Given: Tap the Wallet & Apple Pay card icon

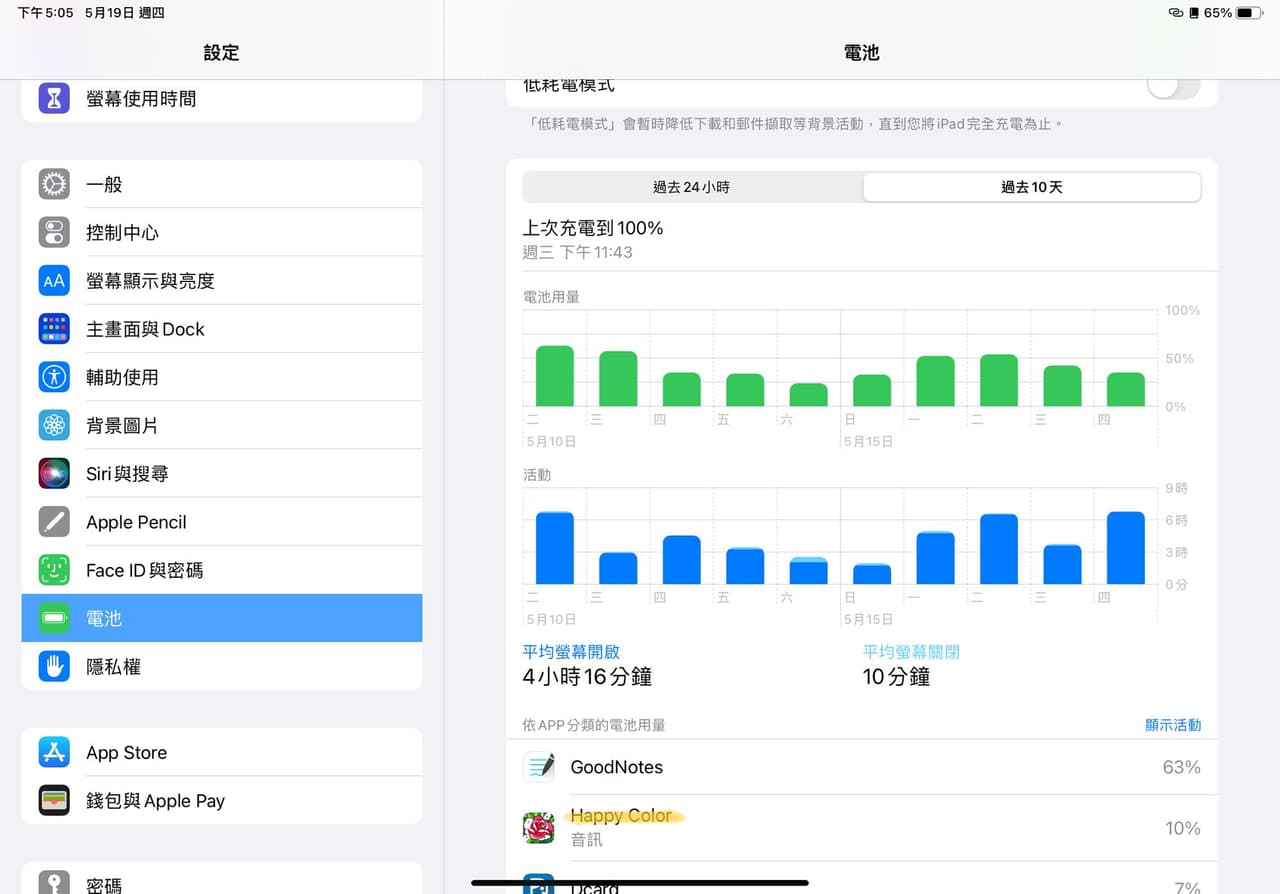Looking at the screenshot, I should click(x=54, y=800).
